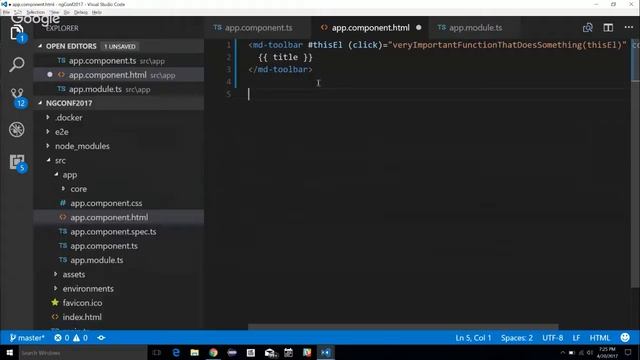Image resolution: width=640 pixels, height=360 pixels.
Task: Expand the environments folder
Action: pyautogui.click(x=56, y=289)
